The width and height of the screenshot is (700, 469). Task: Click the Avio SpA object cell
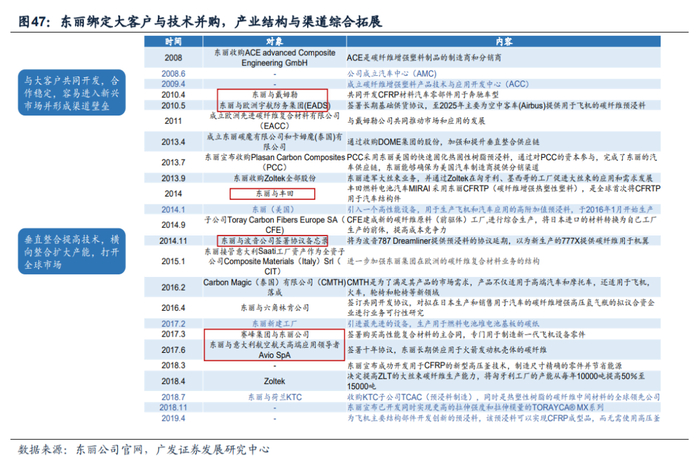tap(275, 350)
